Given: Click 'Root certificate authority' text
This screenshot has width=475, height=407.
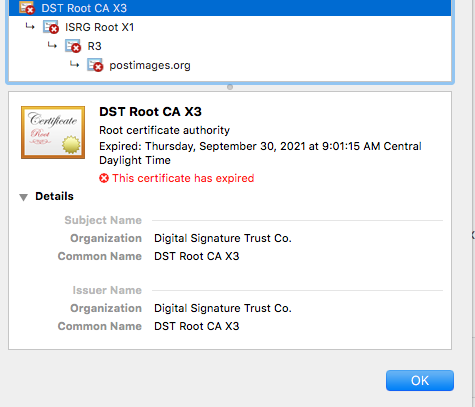Looking at the screenshot, I should coord(164,130).
